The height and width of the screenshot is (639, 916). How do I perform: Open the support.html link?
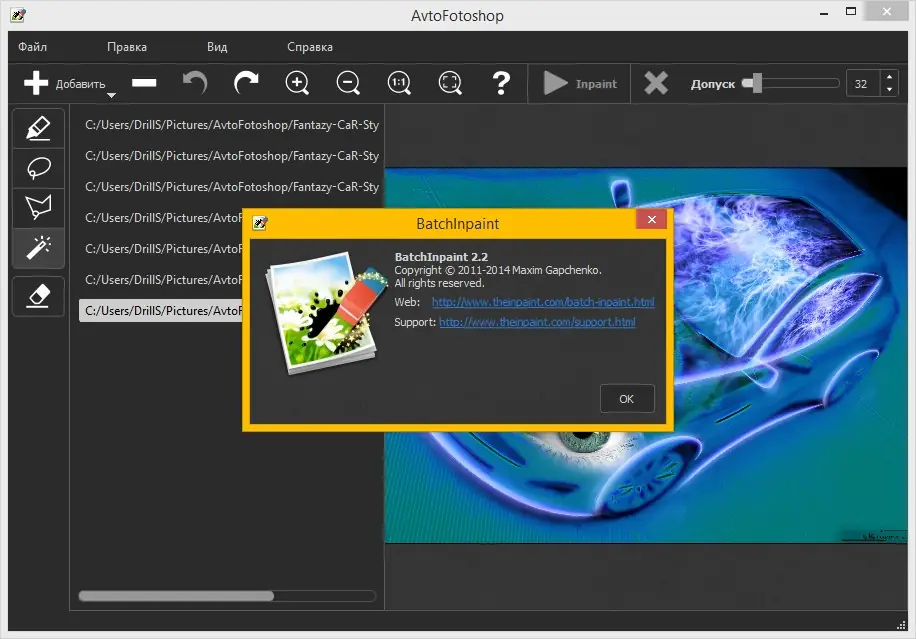click(x=537, y=322)
